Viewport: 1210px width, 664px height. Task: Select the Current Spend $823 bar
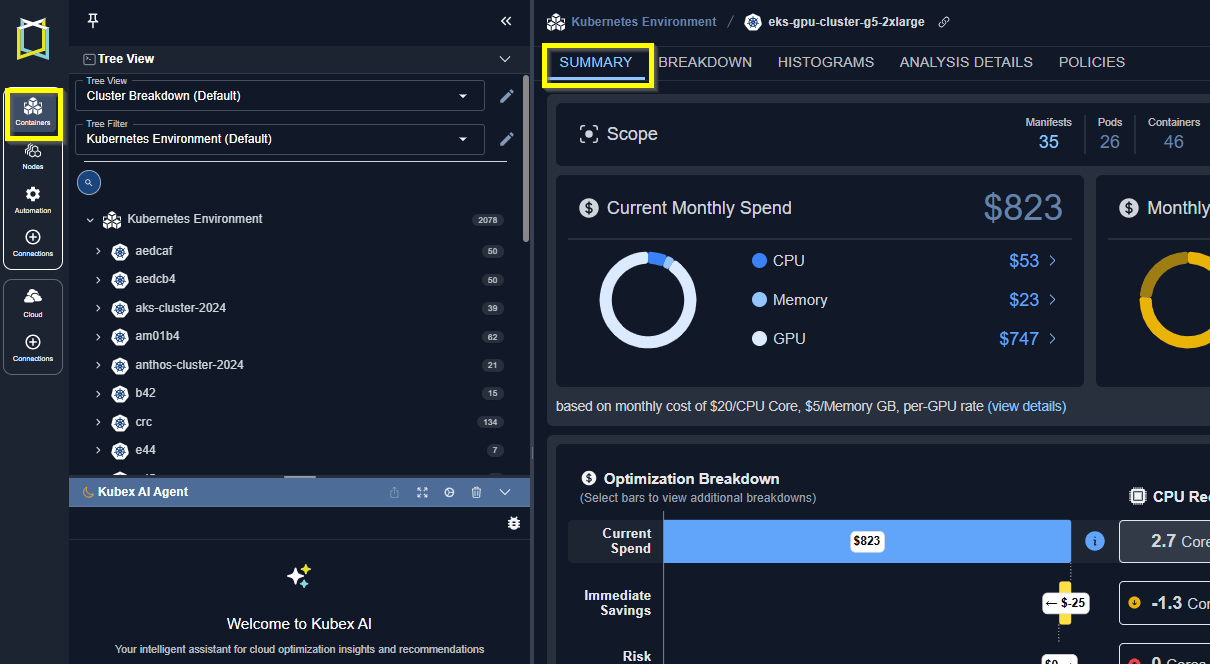(x=867, y=541)
